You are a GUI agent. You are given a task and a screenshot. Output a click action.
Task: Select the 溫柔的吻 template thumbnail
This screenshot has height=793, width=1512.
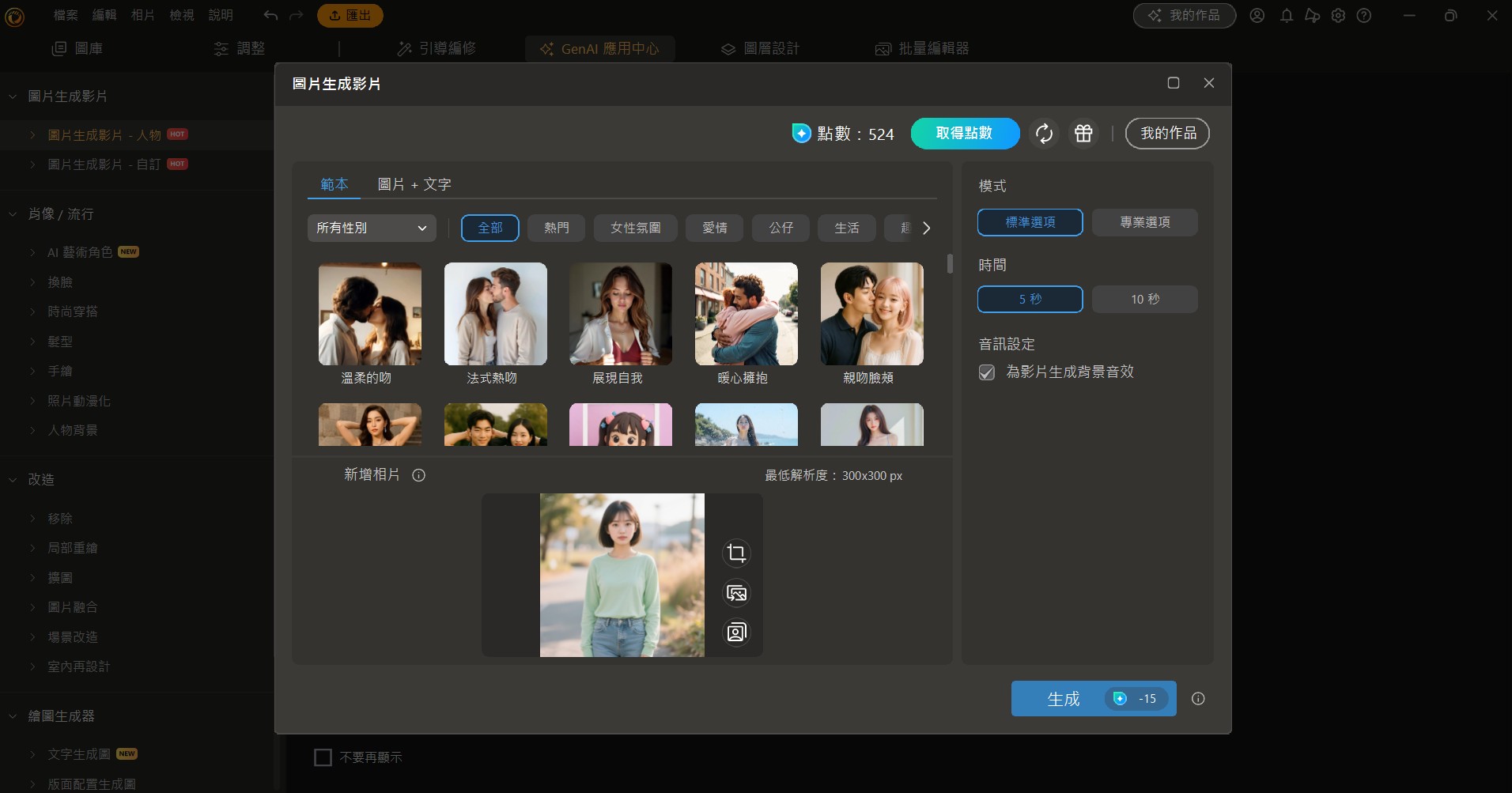[x=370, y=314]
